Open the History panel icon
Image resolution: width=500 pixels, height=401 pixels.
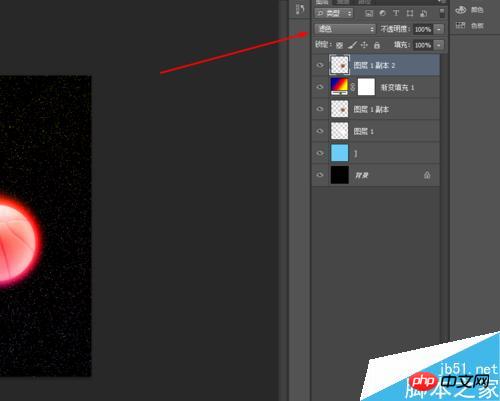300,9
